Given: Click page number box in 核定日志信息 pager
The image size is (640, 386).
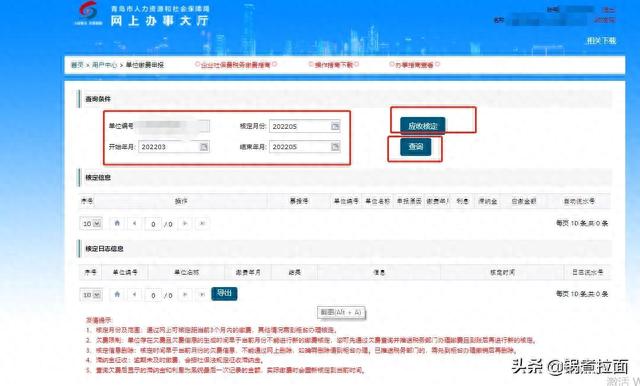Looking at the screenshot, I should (153, 295).
